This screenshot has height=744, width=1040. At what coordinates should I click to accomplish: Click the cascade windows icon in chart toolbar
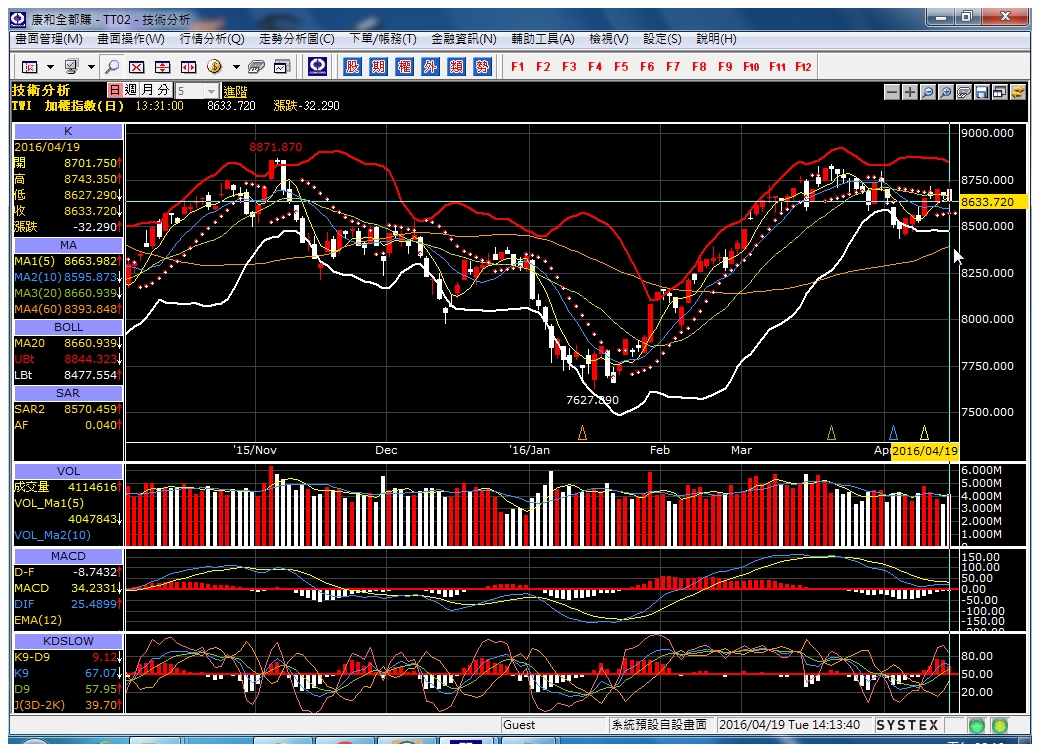1000,92
